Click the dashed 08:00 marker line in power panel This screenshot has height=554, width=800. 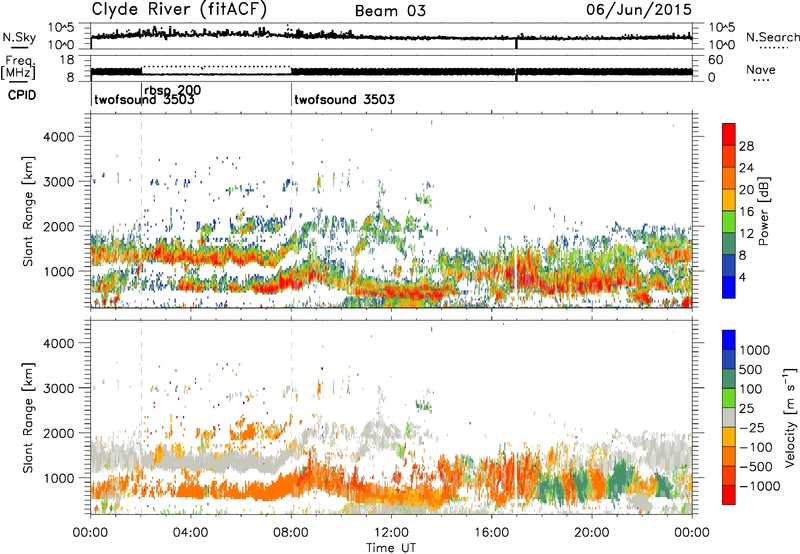[x=291, y=211]
